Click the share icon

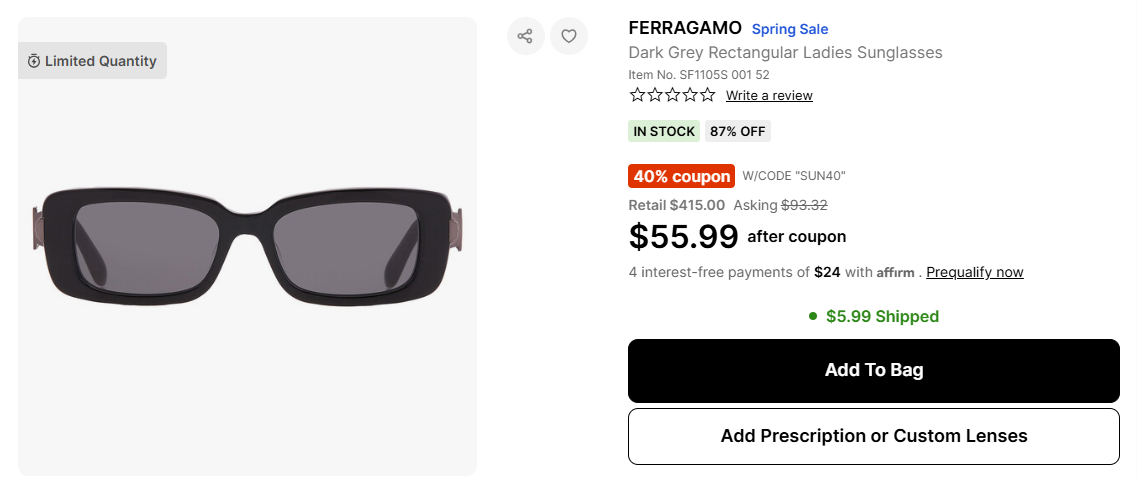click(525, 36)
